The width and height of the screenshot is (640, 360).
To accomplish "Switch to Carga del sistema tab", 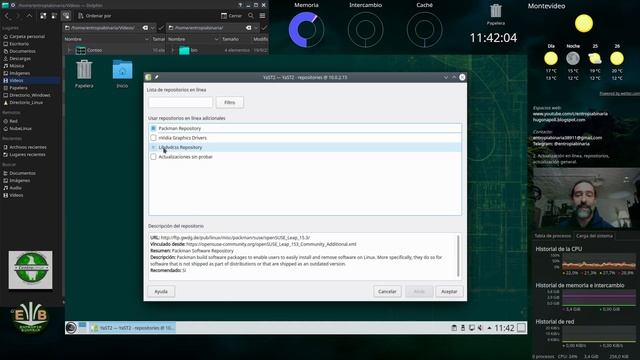I will 594,236.
